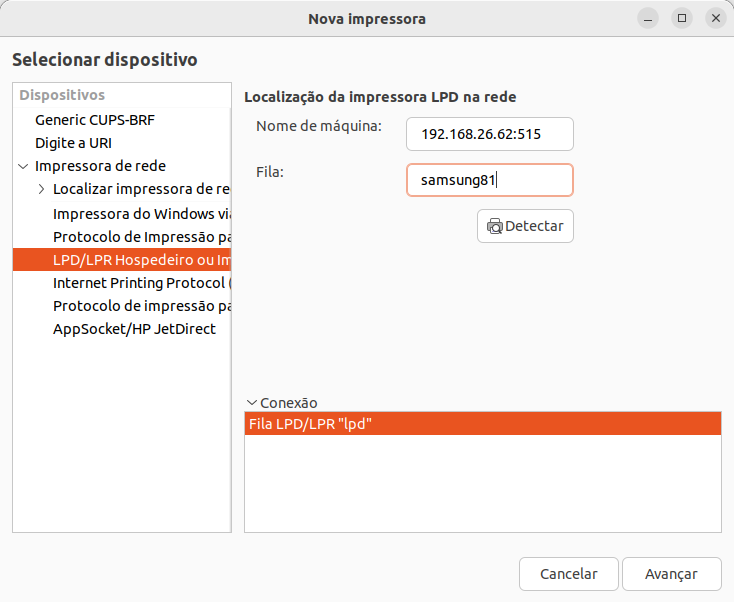Collapse the Impressora de rede tree arrow

(x=23, y=166)
